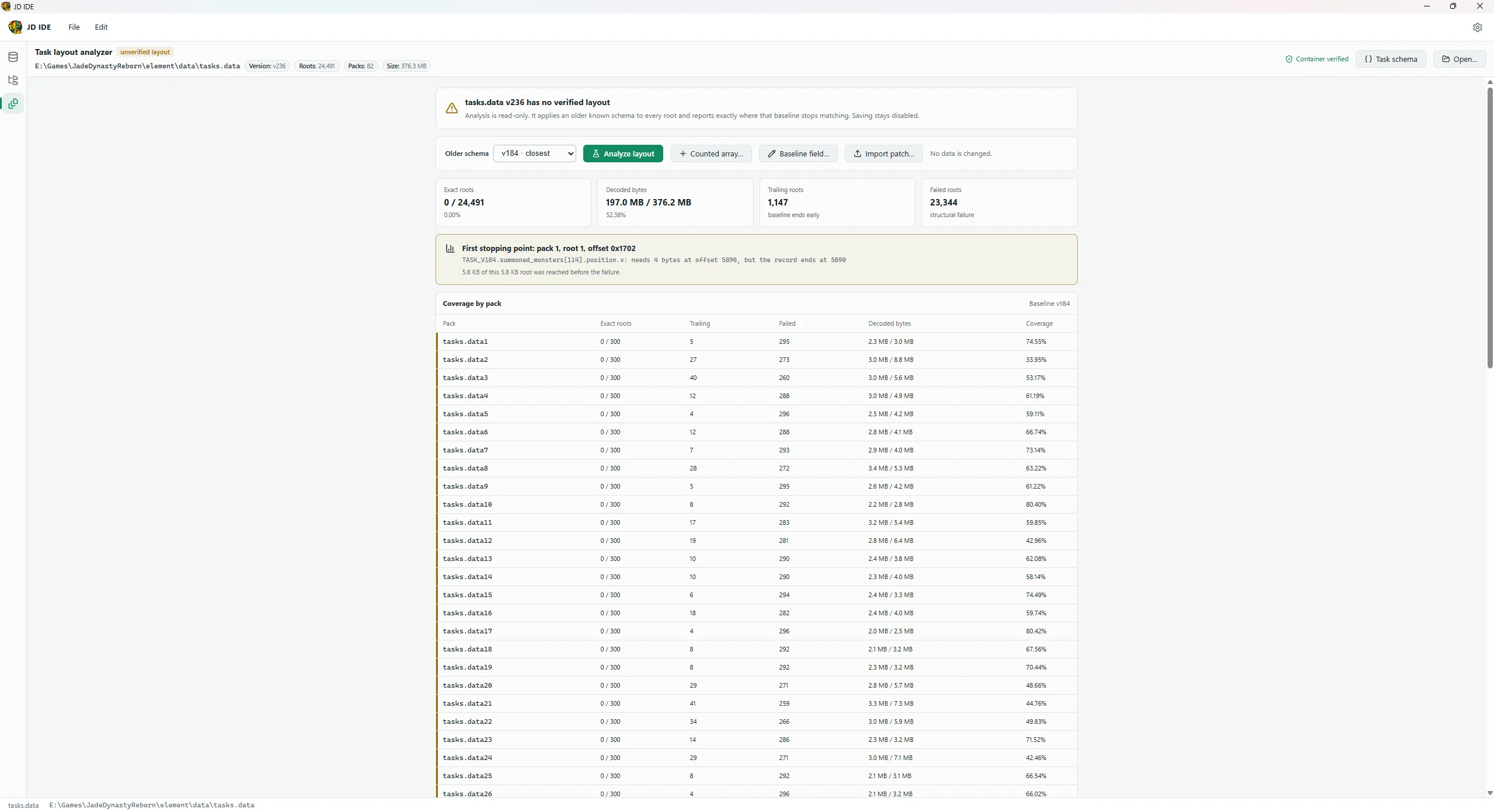Image resolution: width=1494 pixels, height=812 pixels.
Task: Open the Task schema viewer
Action: coord(1390,59)
